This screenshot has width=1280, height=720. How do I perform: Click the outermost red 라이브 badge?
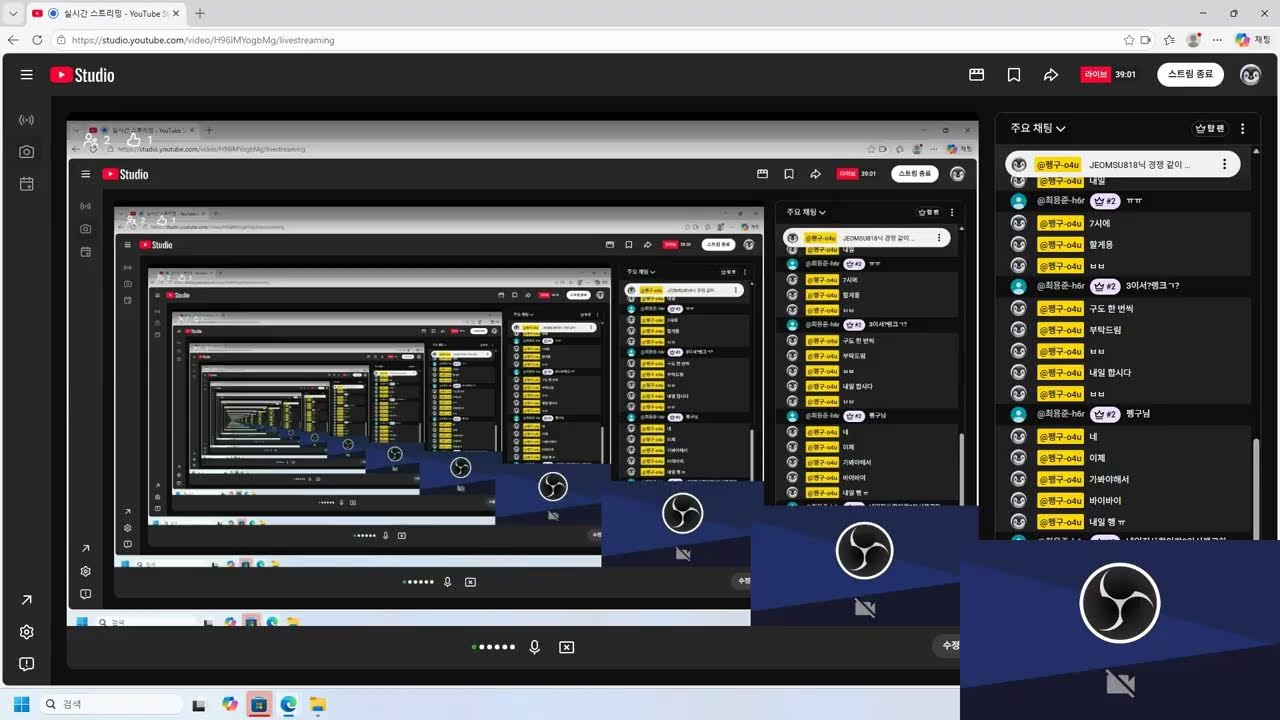coord(1095,75)
